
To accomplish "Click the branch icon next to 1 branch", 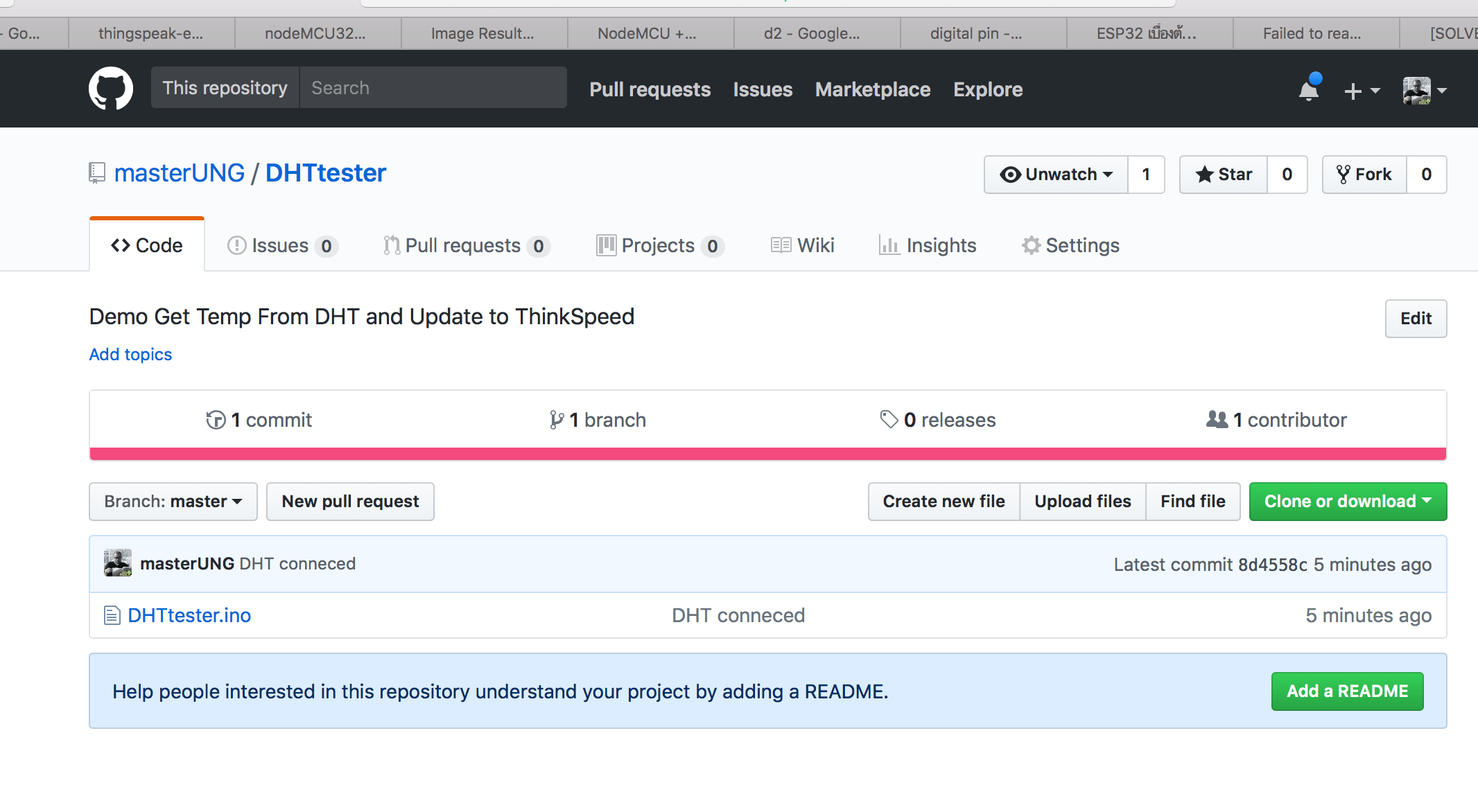I will [x=556, y=420].
